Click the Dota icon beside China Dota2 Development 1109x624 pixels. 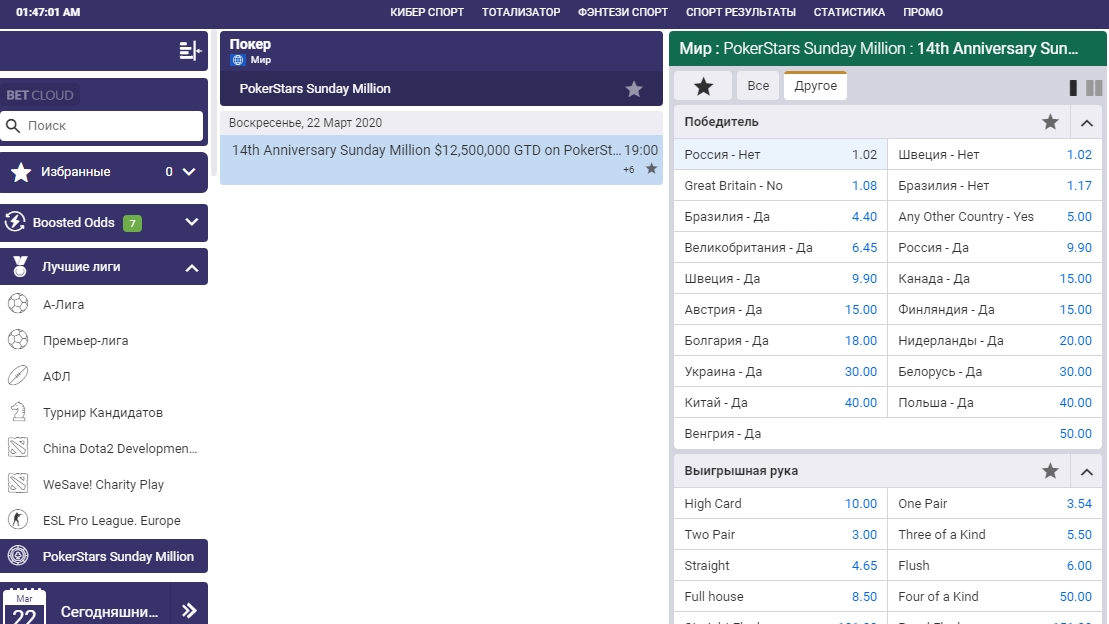tap(18, 448)
